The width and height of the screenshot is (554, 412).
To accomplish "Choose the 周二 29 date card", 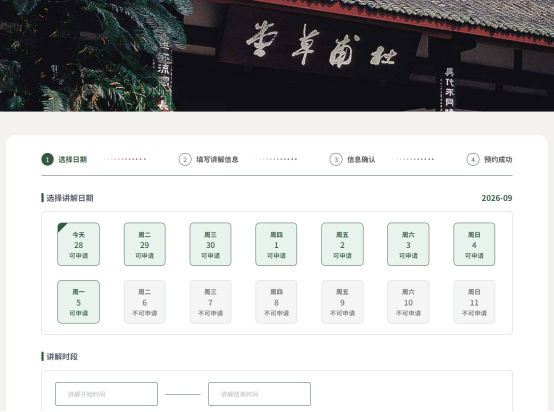I will (x=145, y=244).
